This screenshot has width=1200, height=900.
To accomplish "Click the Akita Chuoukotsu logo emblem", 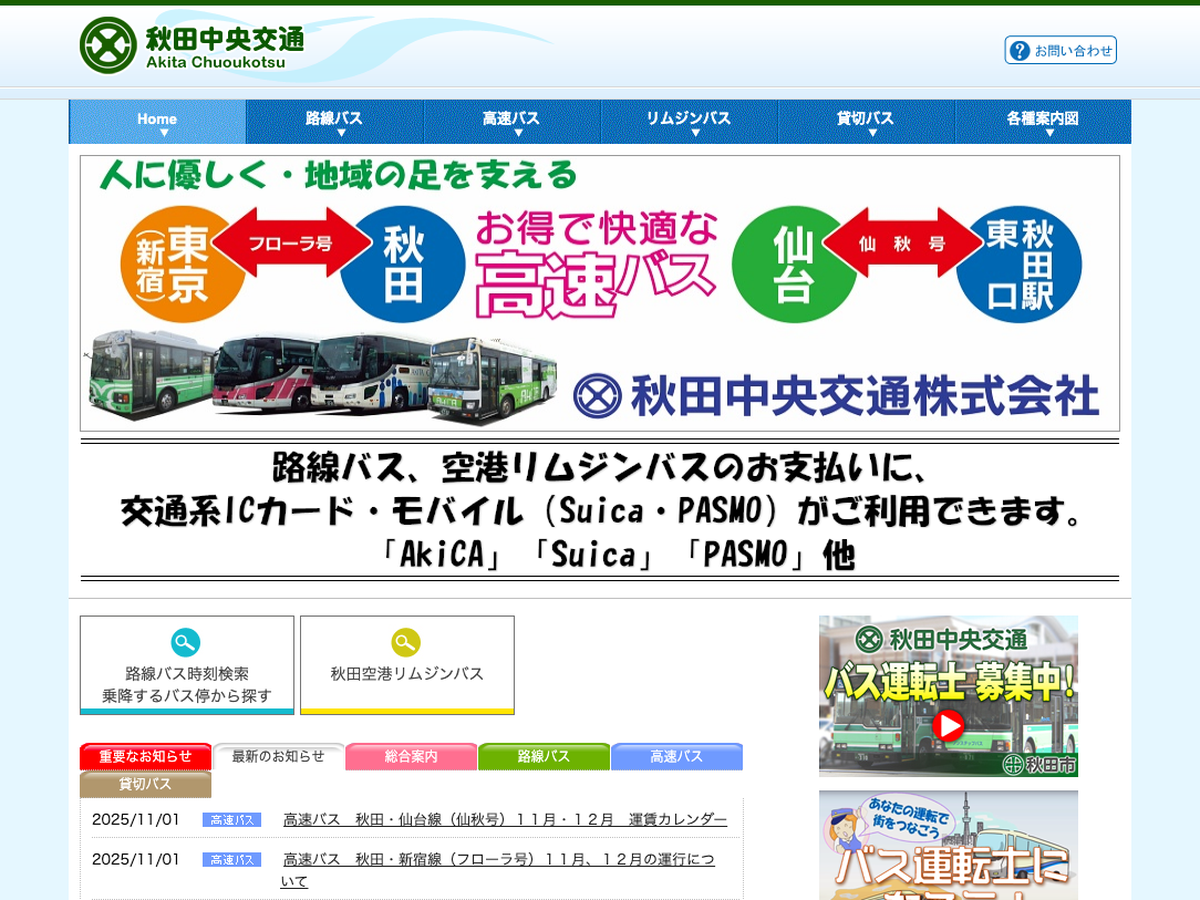I will pos(108,46).
